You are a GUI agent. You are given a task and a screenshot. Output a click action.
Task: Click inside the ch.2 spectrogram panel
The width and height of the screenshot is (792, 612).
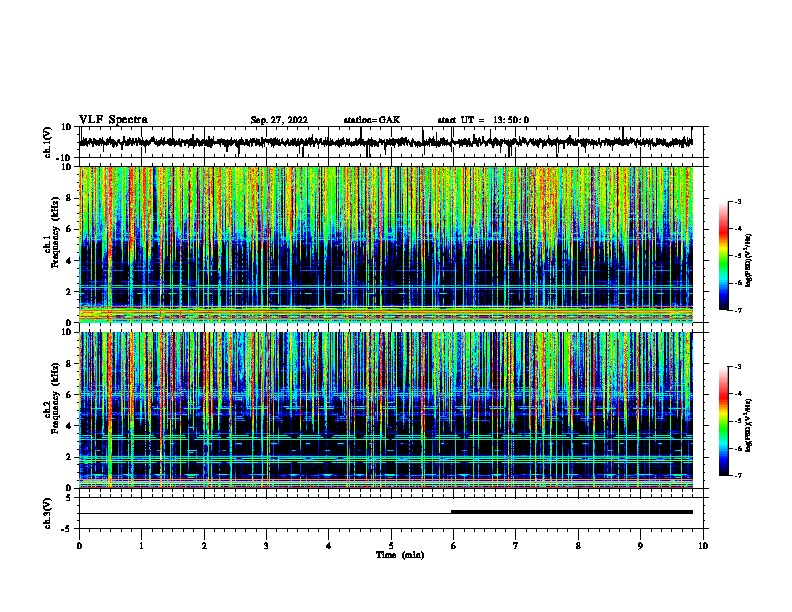pos(386,410)
